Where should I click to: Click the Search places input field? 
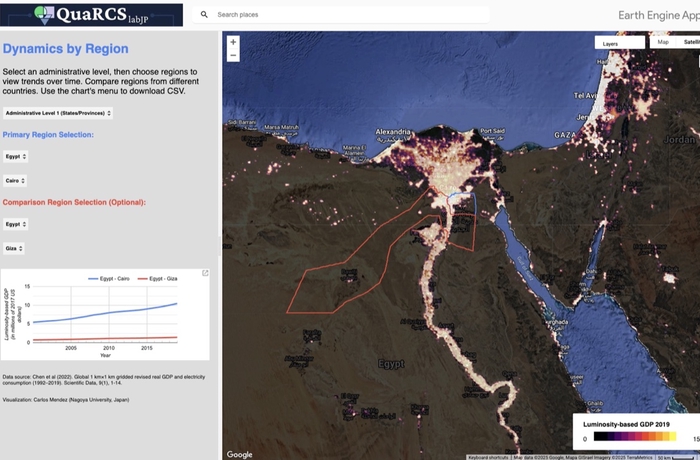tap(350, 15)
